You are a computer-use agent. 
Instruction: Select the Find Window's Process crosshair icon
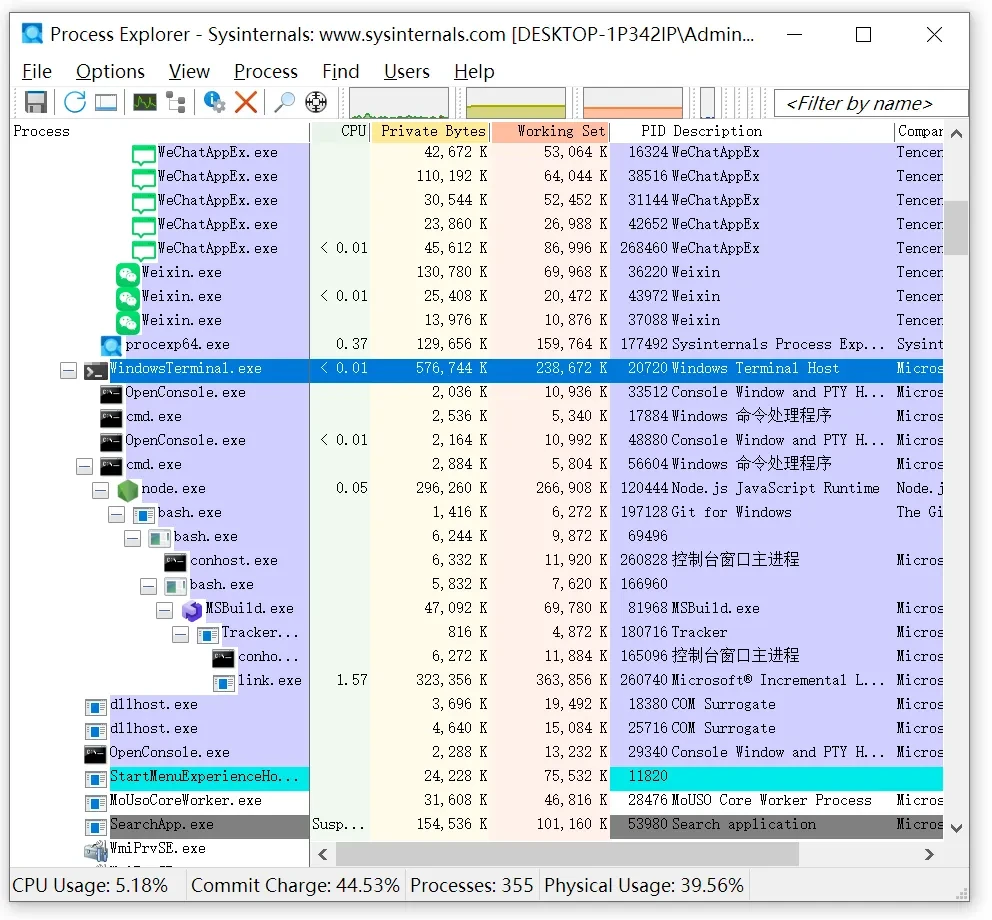coord(316,102)
